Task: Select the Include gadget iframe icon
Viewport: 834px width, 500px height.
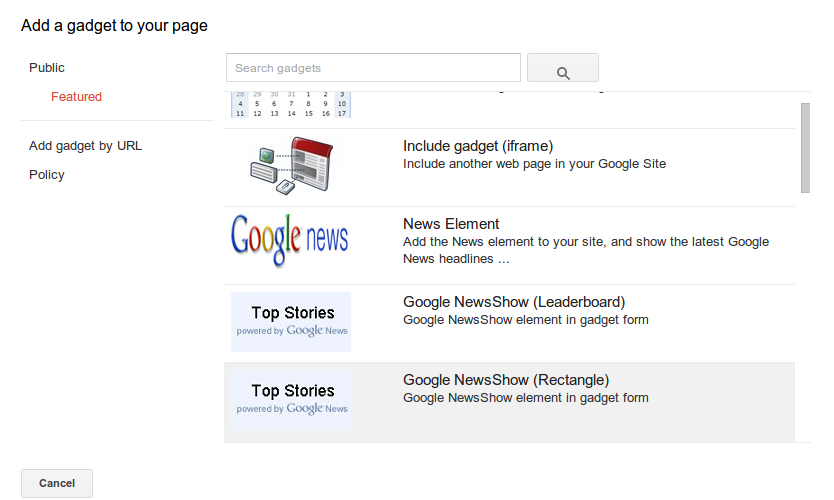Action: 290,167
